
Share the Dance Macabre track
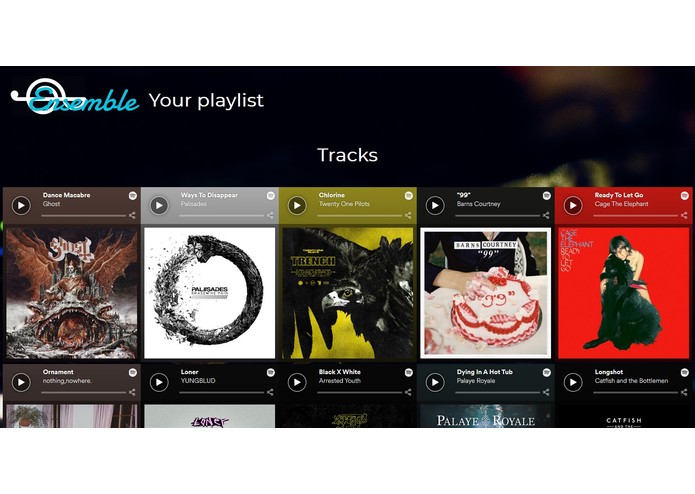(x=132, y=215)
